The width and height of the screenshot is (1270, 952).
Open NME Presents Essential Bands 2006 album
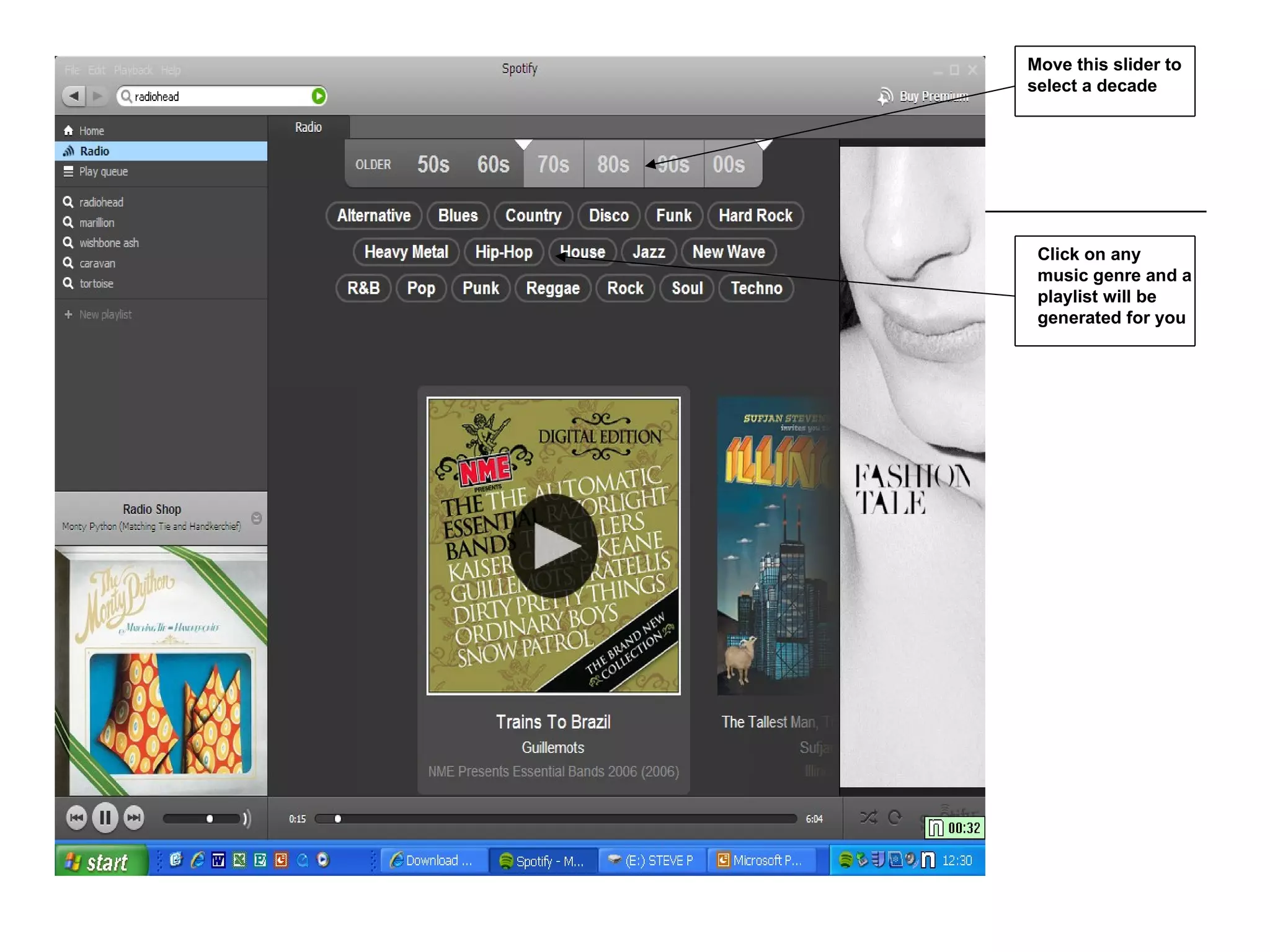pyautogui.click(x=554, y=772)
